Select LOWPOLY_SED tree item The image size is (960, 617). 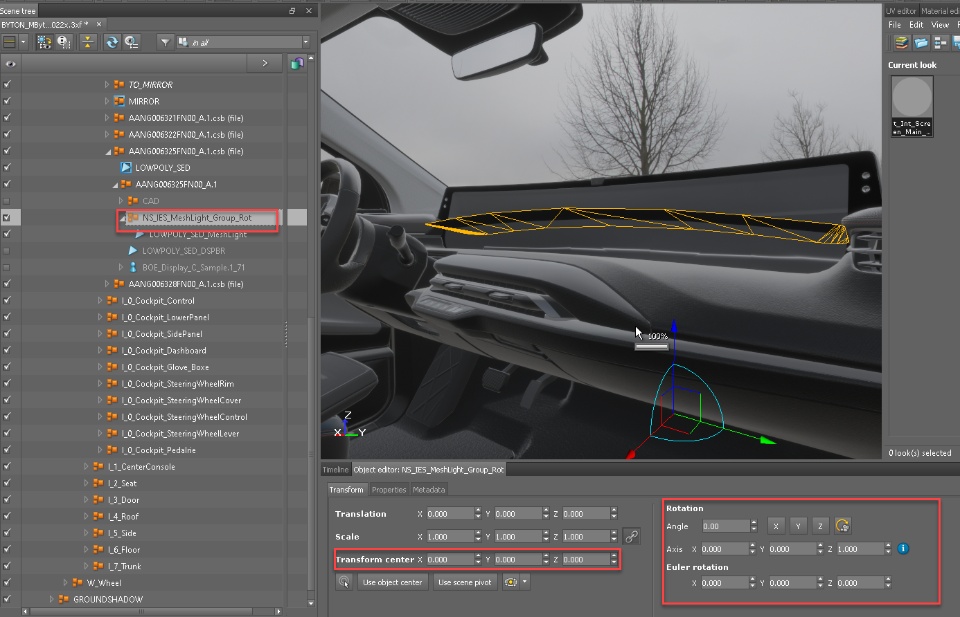(163, 168)
